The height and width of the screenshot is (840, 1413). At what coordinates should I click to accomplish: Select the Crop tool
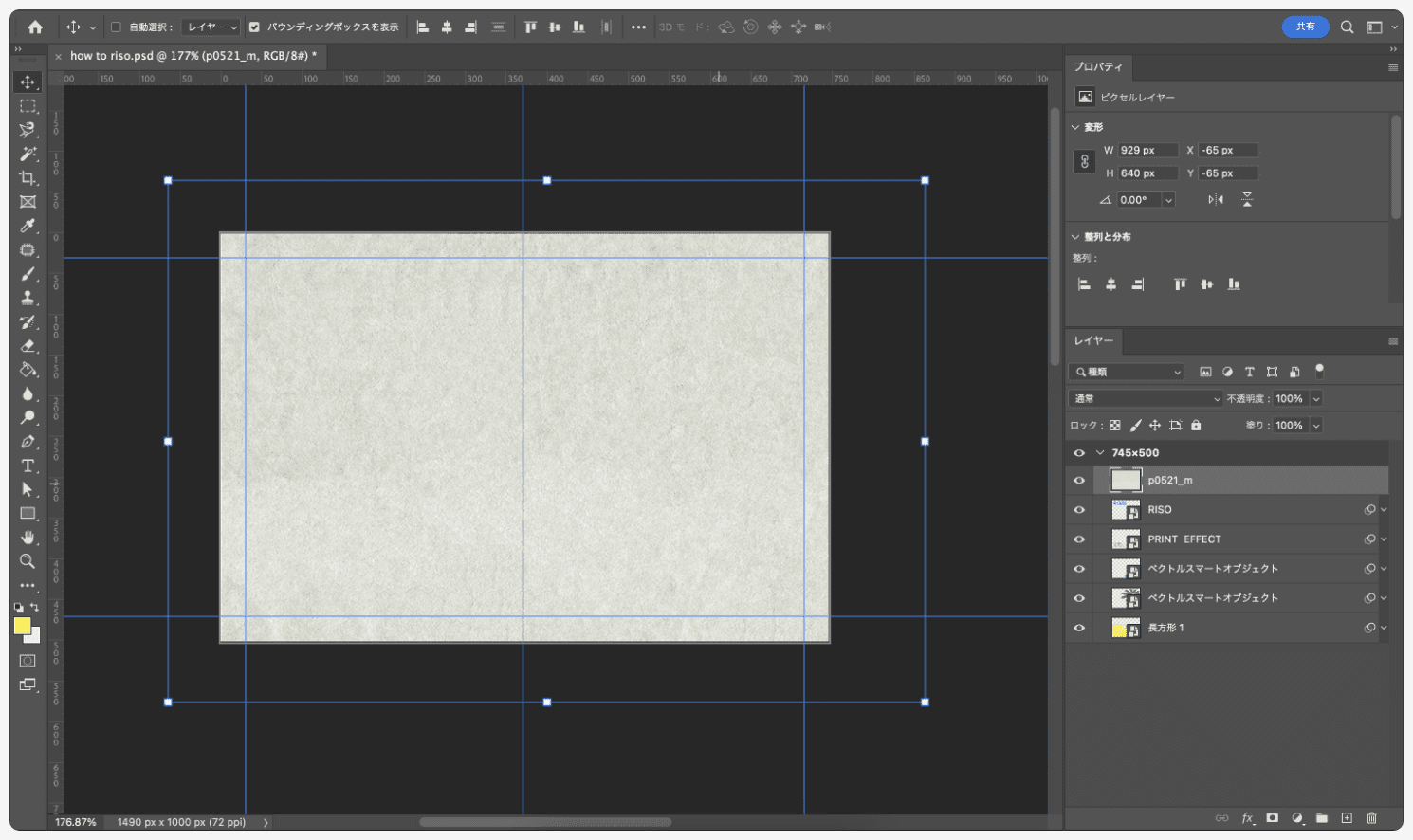coord(28,178)
